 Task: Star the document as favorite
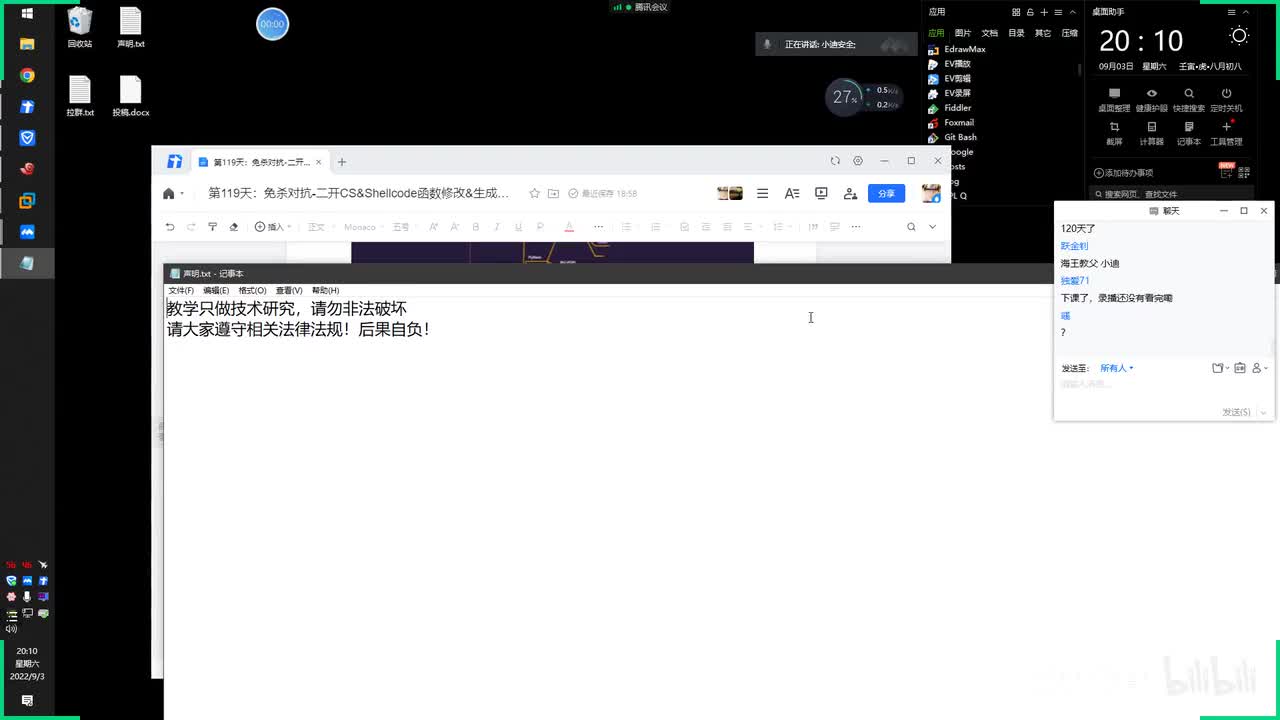pyautogui.click(x=535, y=193)
